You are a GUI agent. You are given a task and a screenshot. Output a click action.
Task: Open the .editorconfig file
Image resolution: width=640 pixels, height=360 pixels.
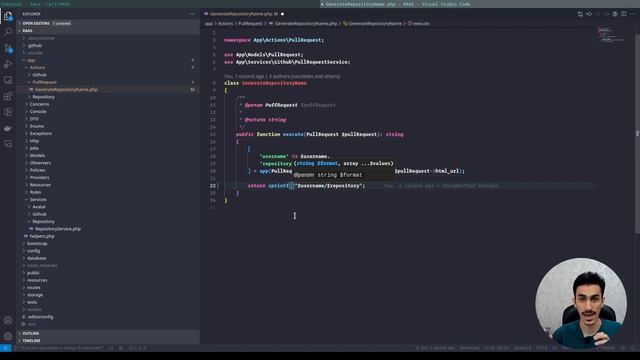tap(40, 317)
